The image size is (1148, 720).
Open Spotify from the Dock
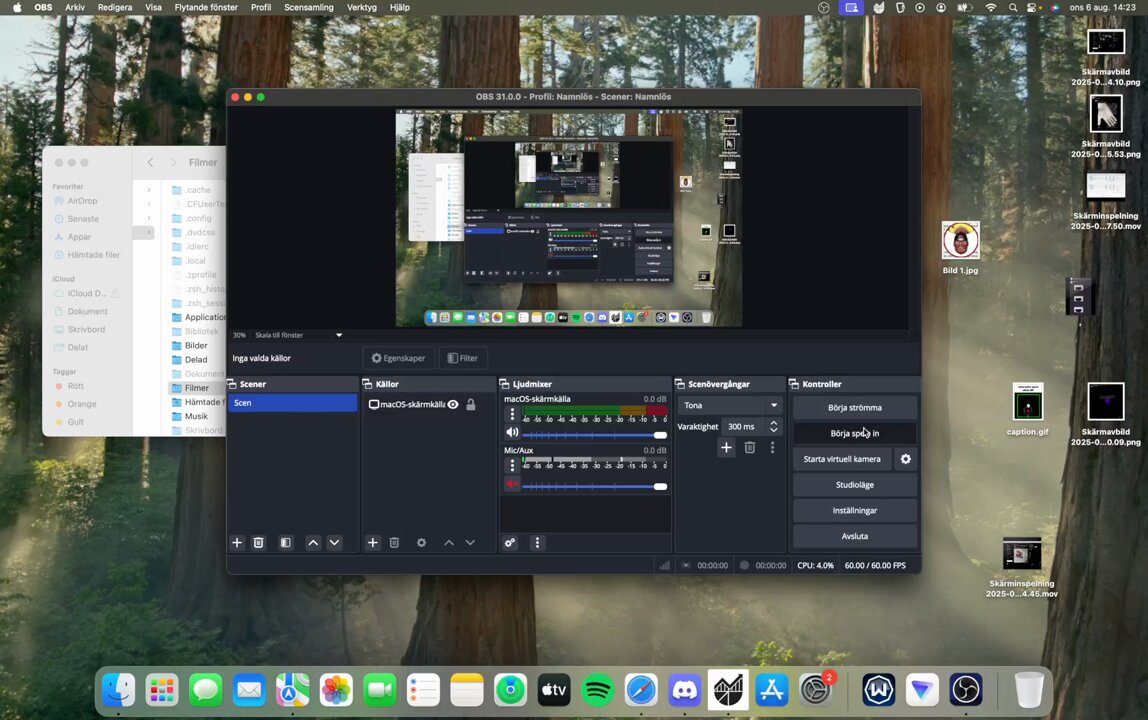pos(597,690)
